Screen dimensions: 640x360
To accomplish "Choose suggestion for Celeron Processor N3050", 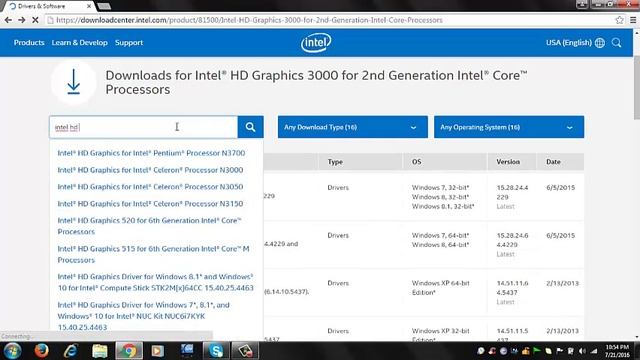I will coord(150,187).
